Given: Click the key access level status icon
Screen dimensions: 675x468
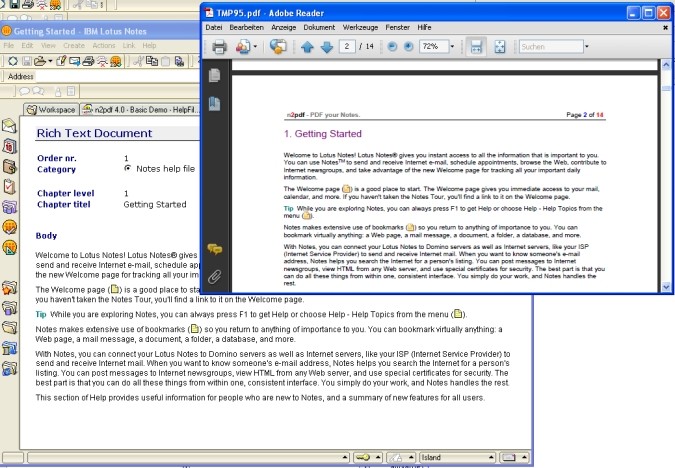Looking at the screenshot, I should pyautogui.click(x=363, y=457).
